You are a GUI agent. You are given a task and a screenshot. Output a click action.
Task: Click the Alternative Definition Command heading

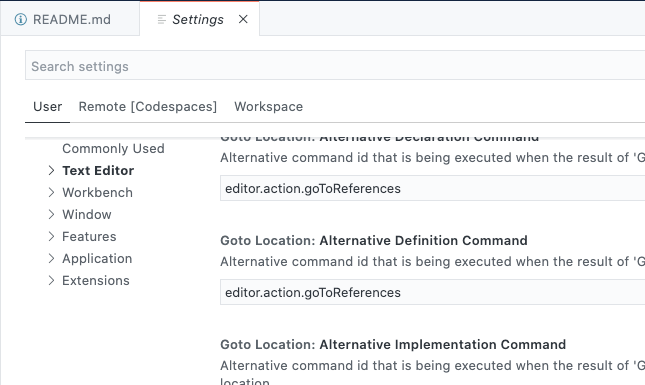click(374, 240)
